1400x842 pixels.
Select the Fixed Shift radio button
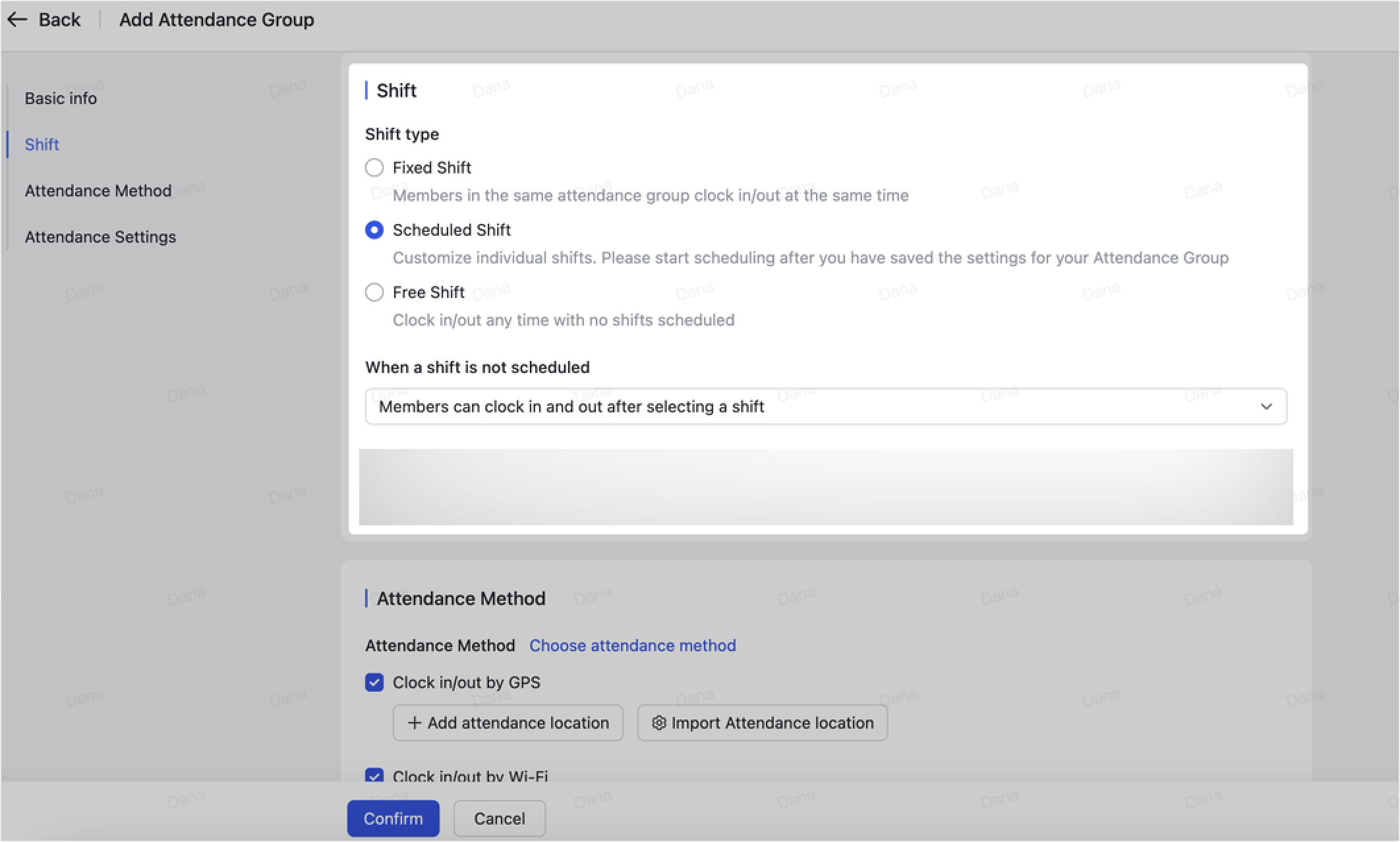374,167
